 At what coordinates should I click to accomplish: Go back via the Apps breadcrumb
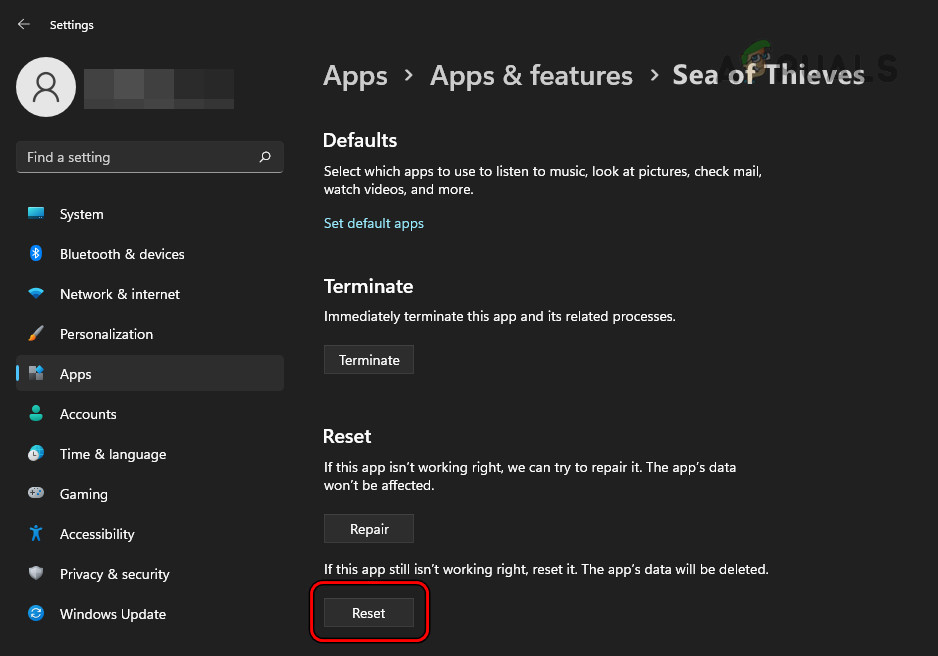click(x=355, y=75)
